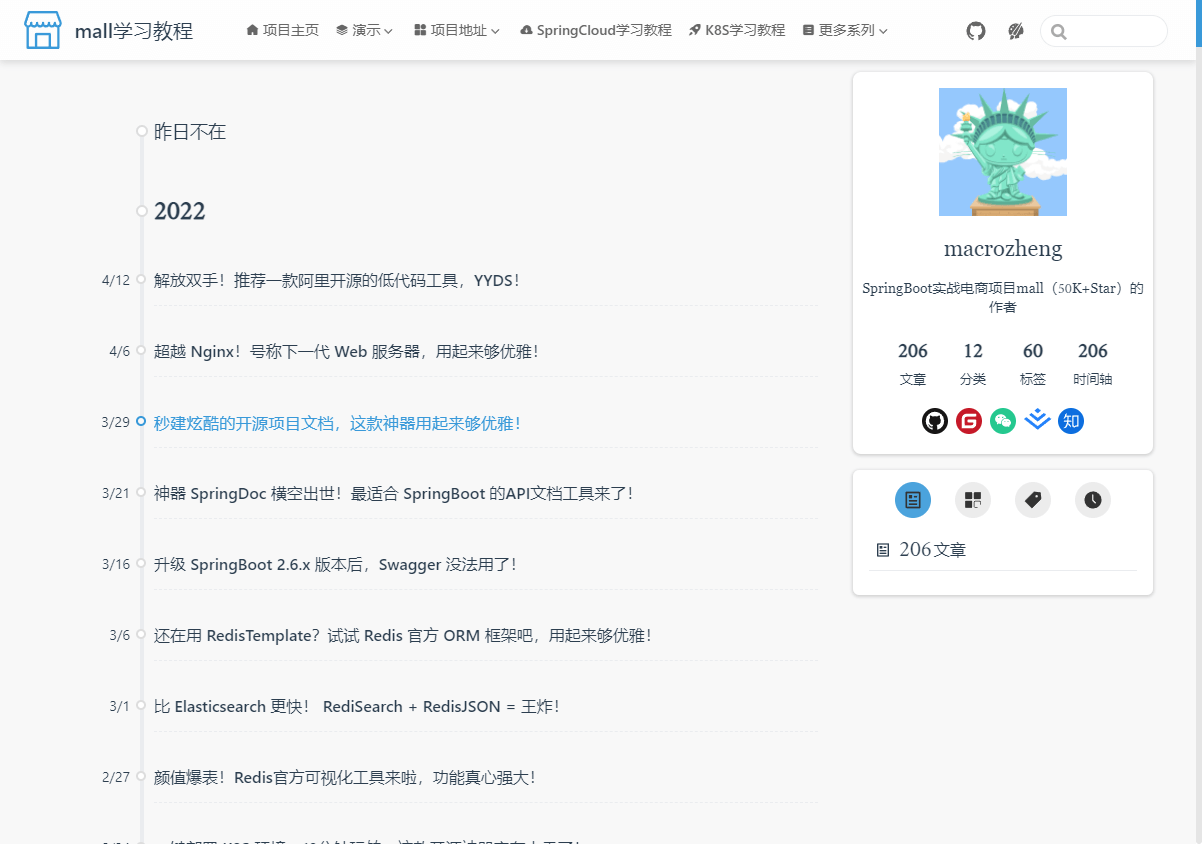The width and height of the screenshot is (1202, 844).
Task: Open article 比 Elasticsearch 更快！
Action: click(x=357, y=706)
